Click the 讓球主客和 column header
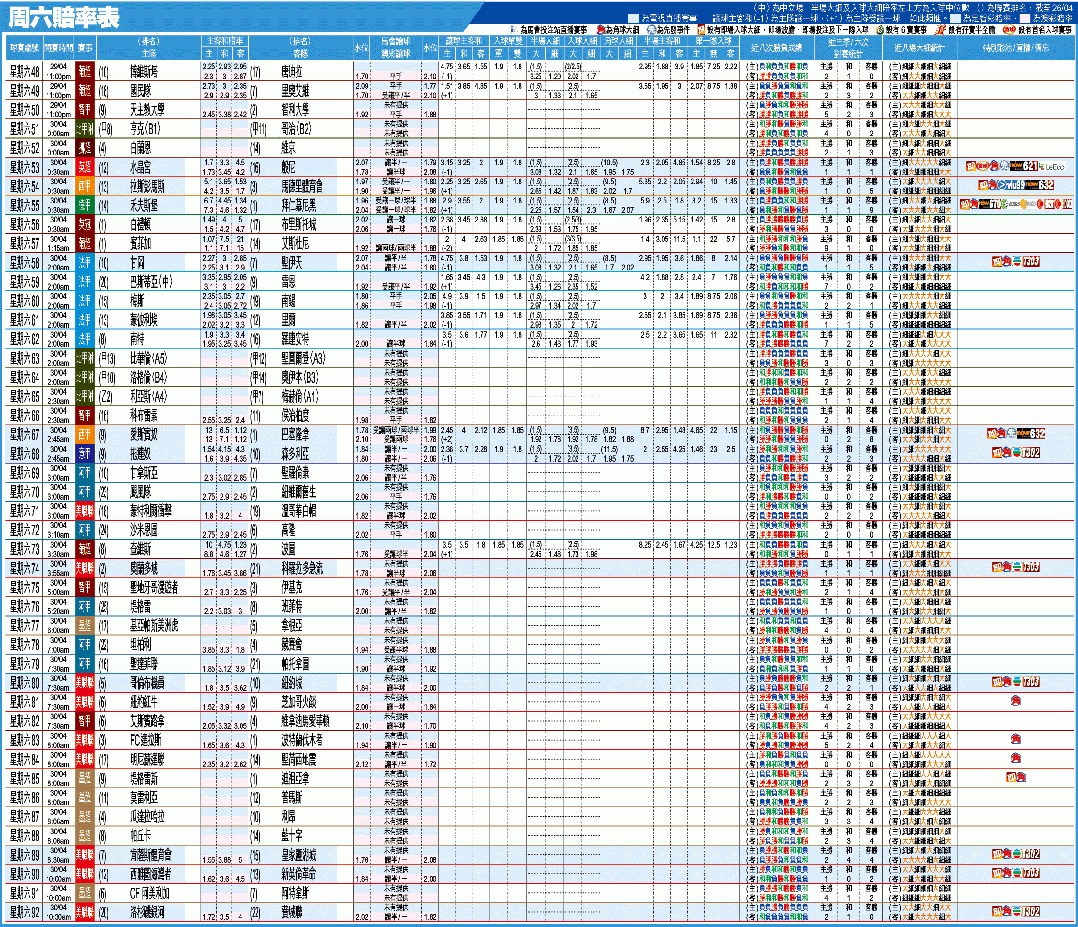The image size is (1078, 927). click(x=464, y=41)
